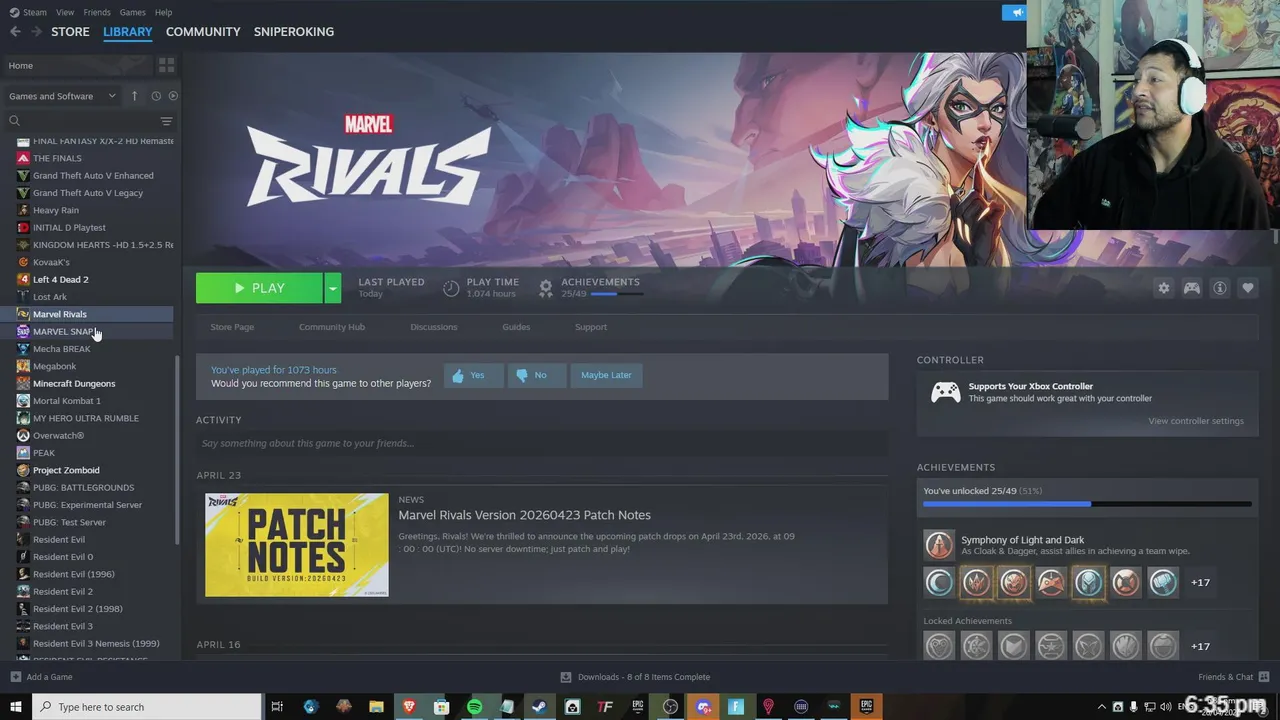Open the COMMUNITY tab
This screenshot has height=720, width=1280.
click(x=203, y=32)
